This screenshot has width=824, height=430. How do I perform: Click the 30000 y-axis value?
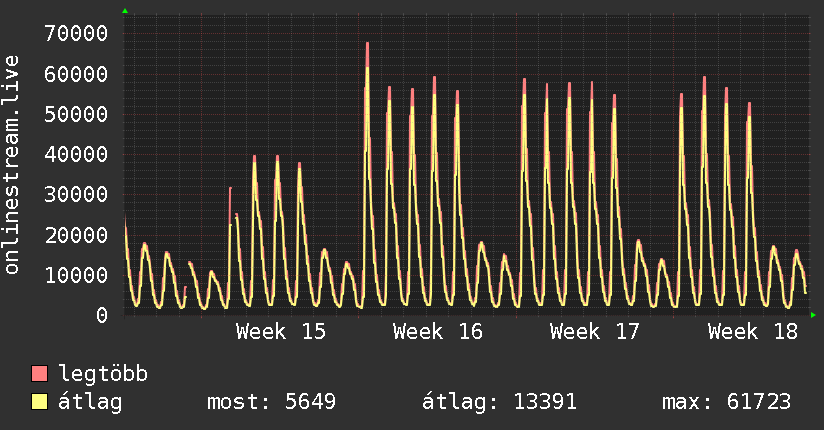[x=76, y=194]
